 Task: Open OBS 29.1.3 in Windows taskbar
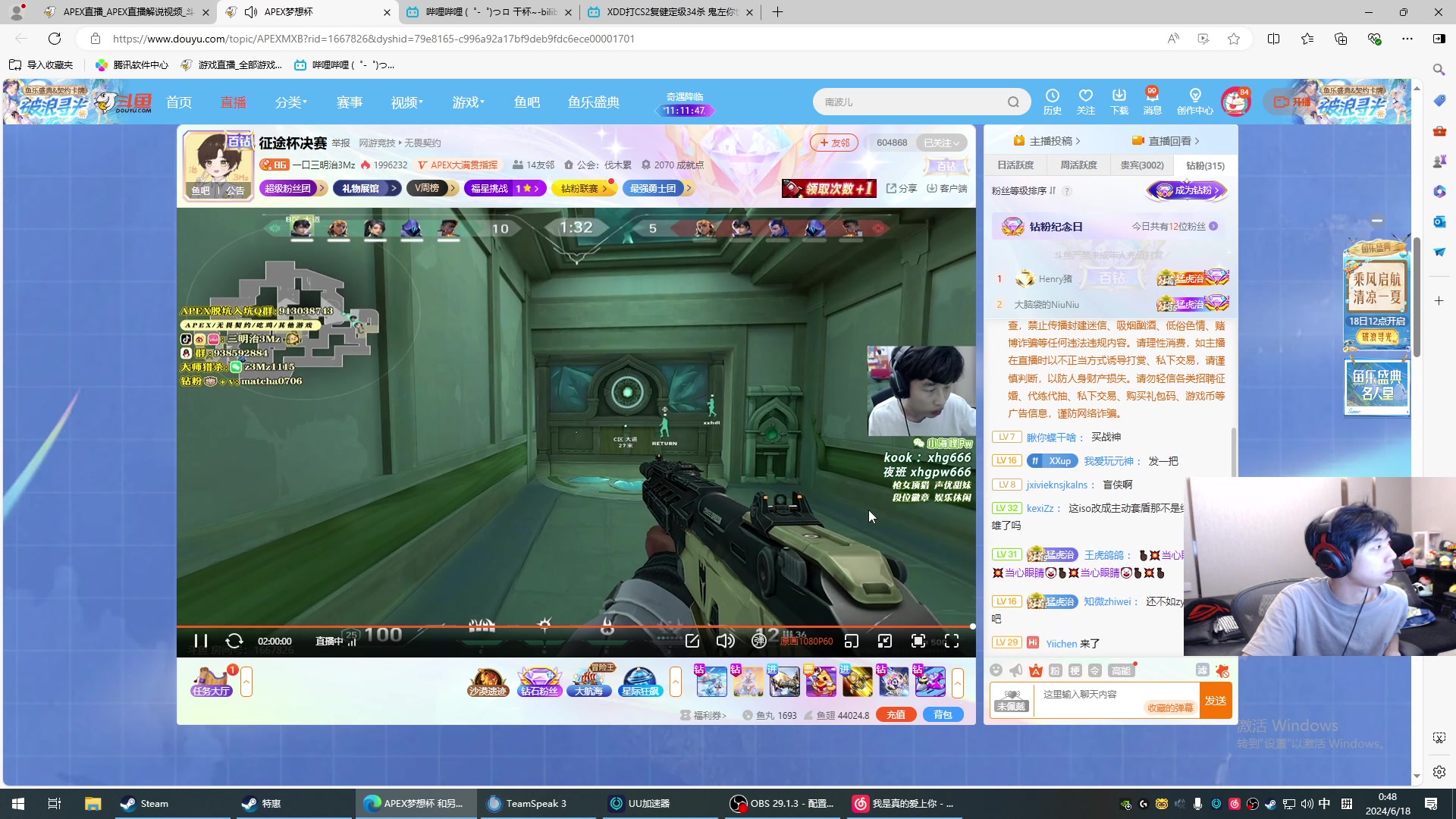click(783, 804)
